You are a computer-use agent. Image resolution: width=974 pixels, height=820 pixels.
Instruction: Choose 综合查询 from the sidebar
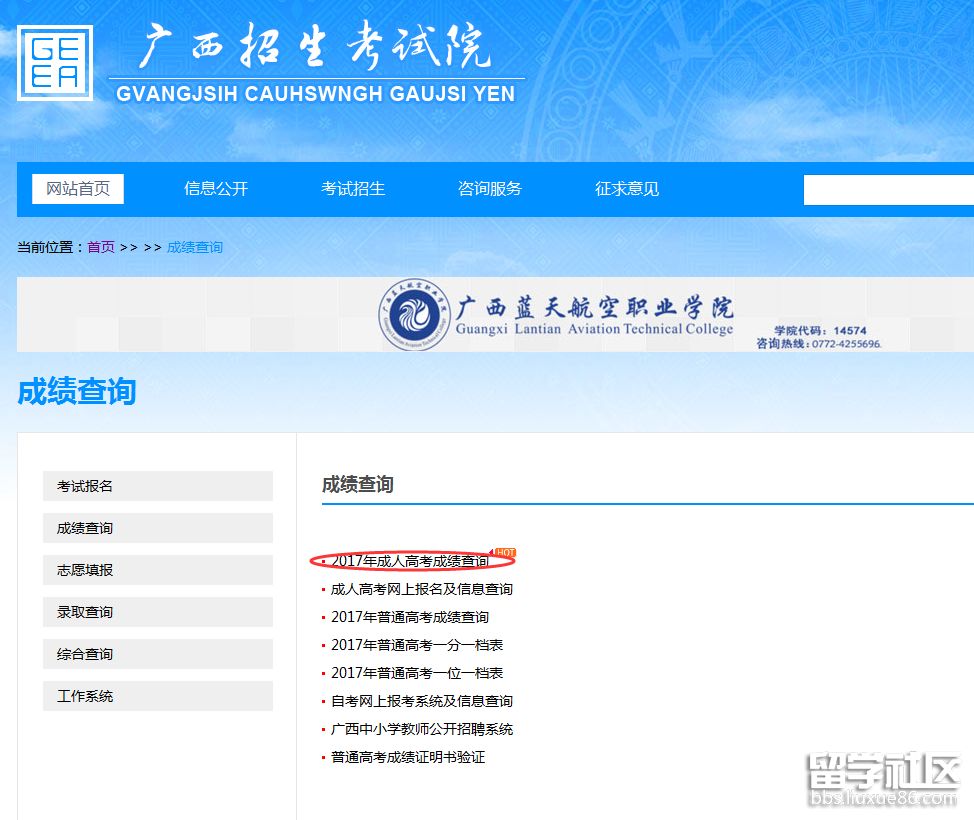point(157,654)
